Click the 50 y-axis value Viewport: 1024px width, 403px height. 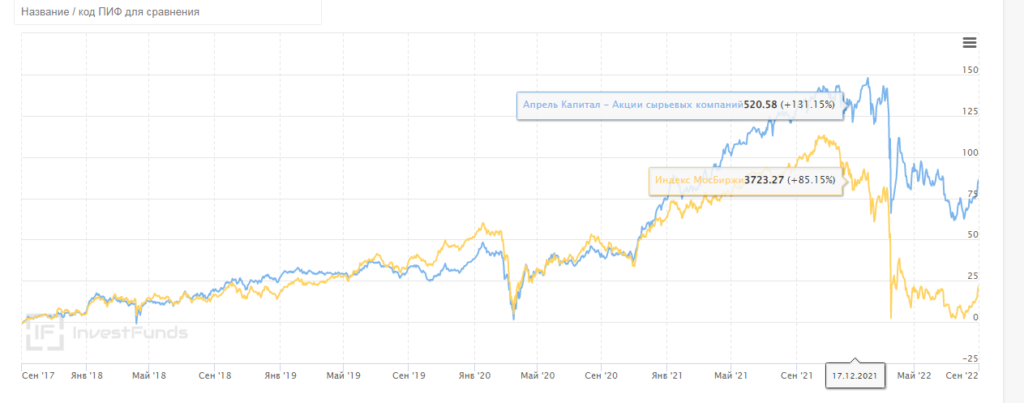[x=973, y=234]
